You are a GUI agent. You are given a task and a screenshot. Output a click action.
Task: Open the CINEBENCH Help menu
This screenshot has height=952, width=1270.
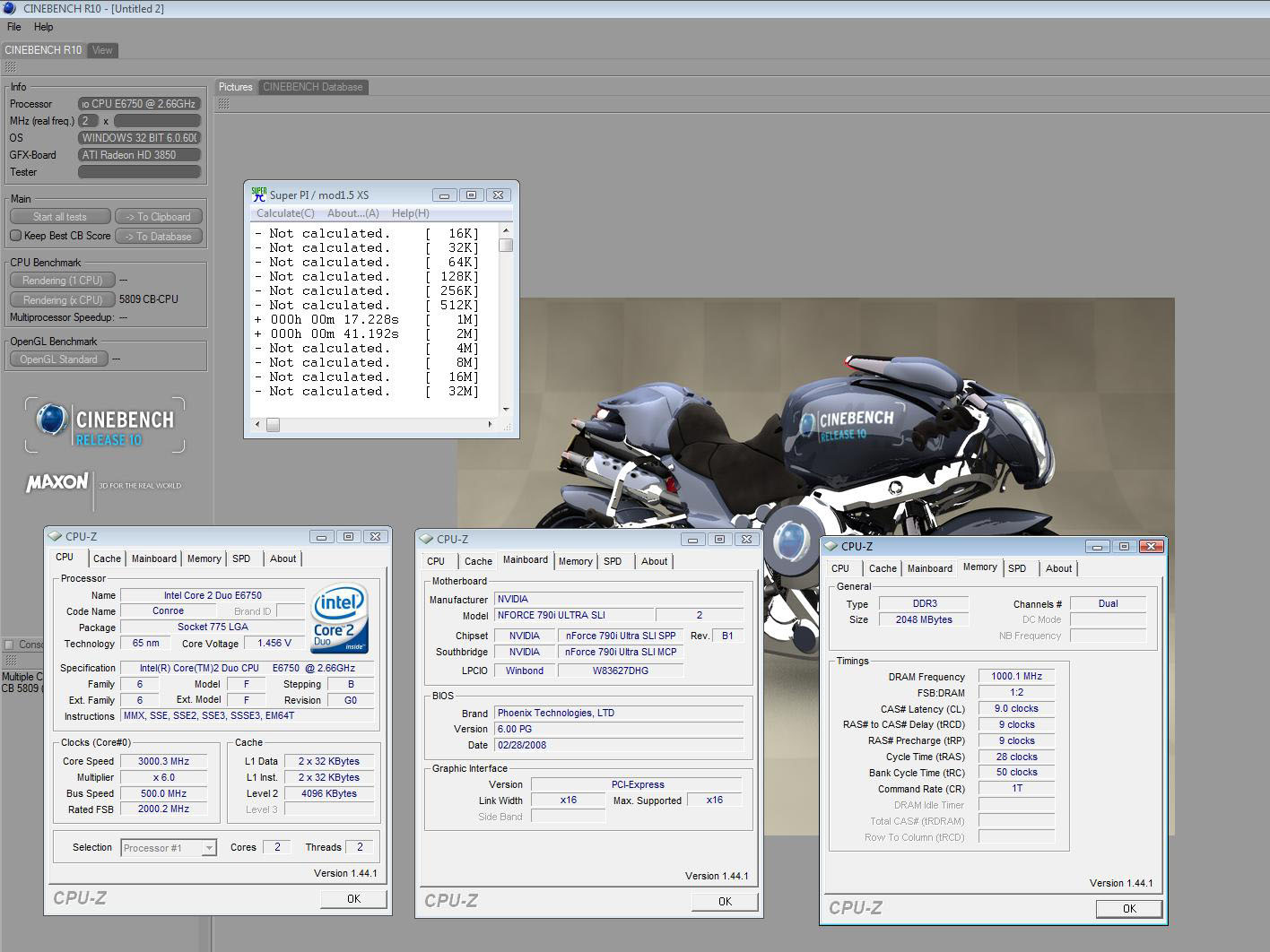[x=43, y=27]
